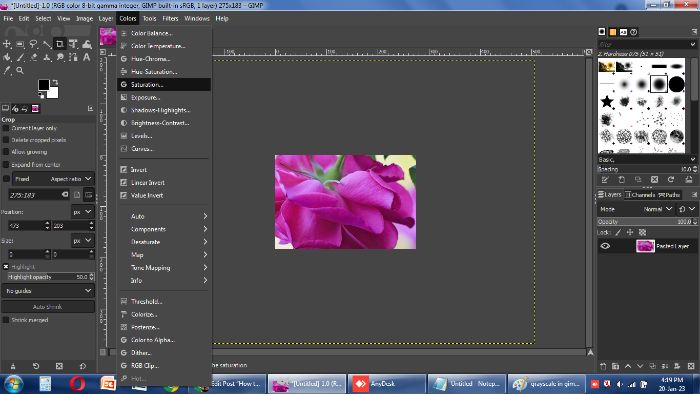The image size is (700, 394).
Task: Select the Paintbrush tool
Action: 20,57
